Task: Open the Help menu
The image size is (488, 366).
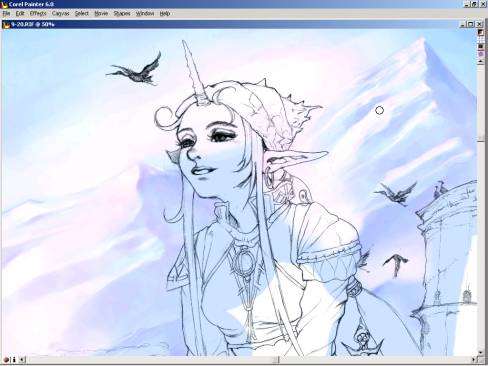Action: (x=165, y=14)
